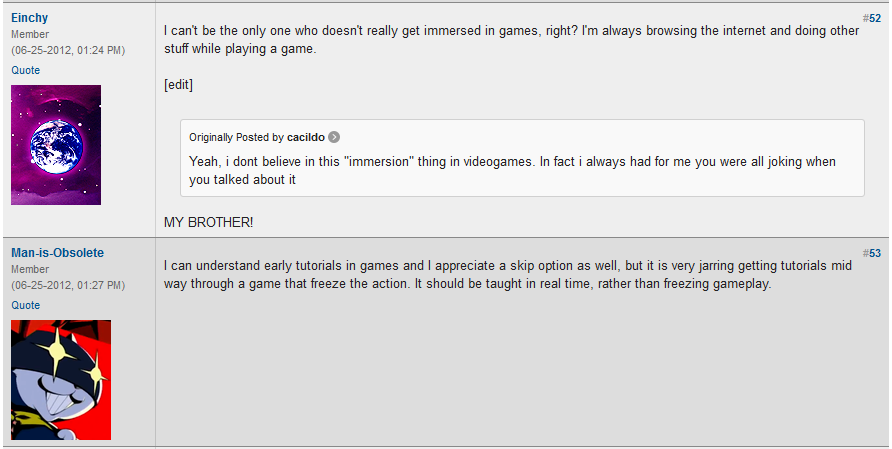Open the permalink for post #52

pyautogui.click(x=871, y=18)
